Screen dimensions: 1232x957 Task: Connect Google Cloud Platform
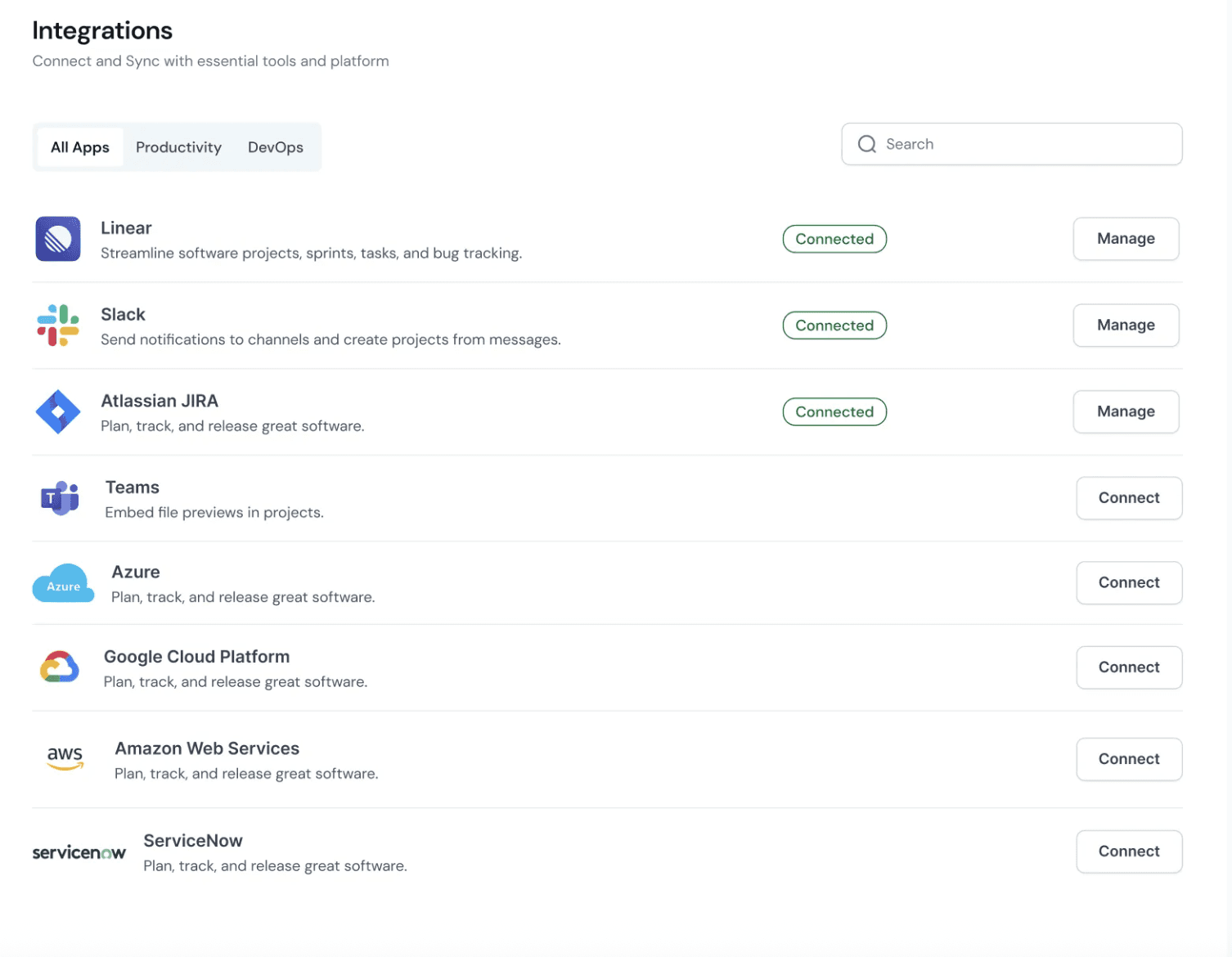click(x=1129, y=667)
